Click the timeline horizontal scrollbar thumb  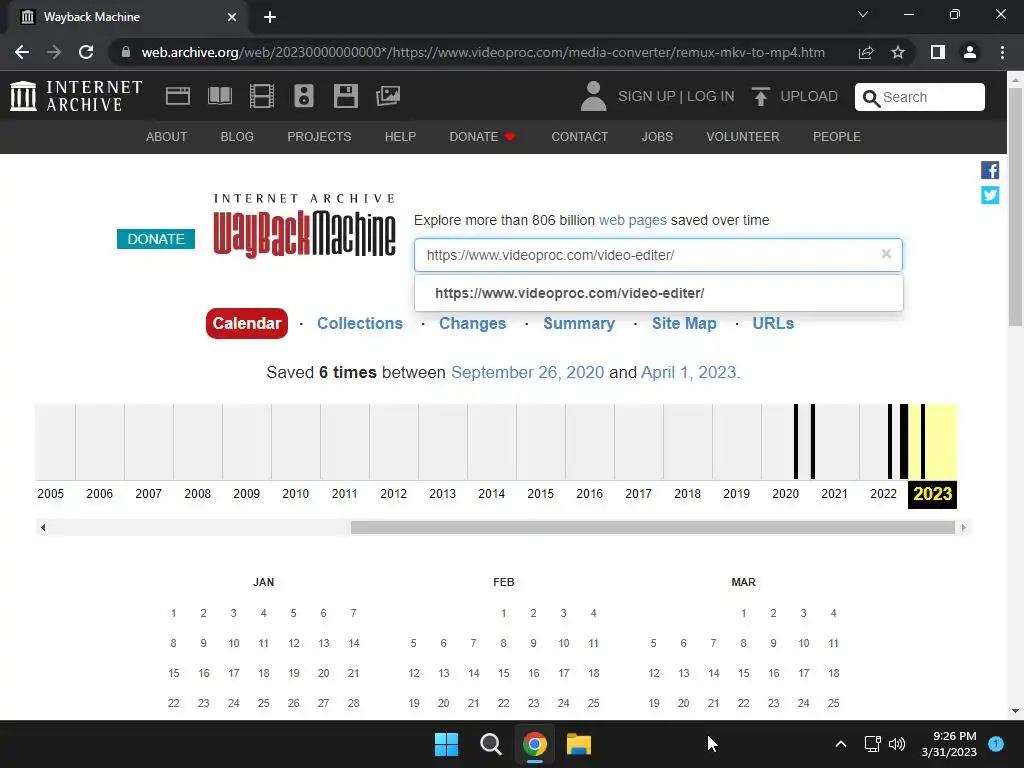tap(652, 527)
